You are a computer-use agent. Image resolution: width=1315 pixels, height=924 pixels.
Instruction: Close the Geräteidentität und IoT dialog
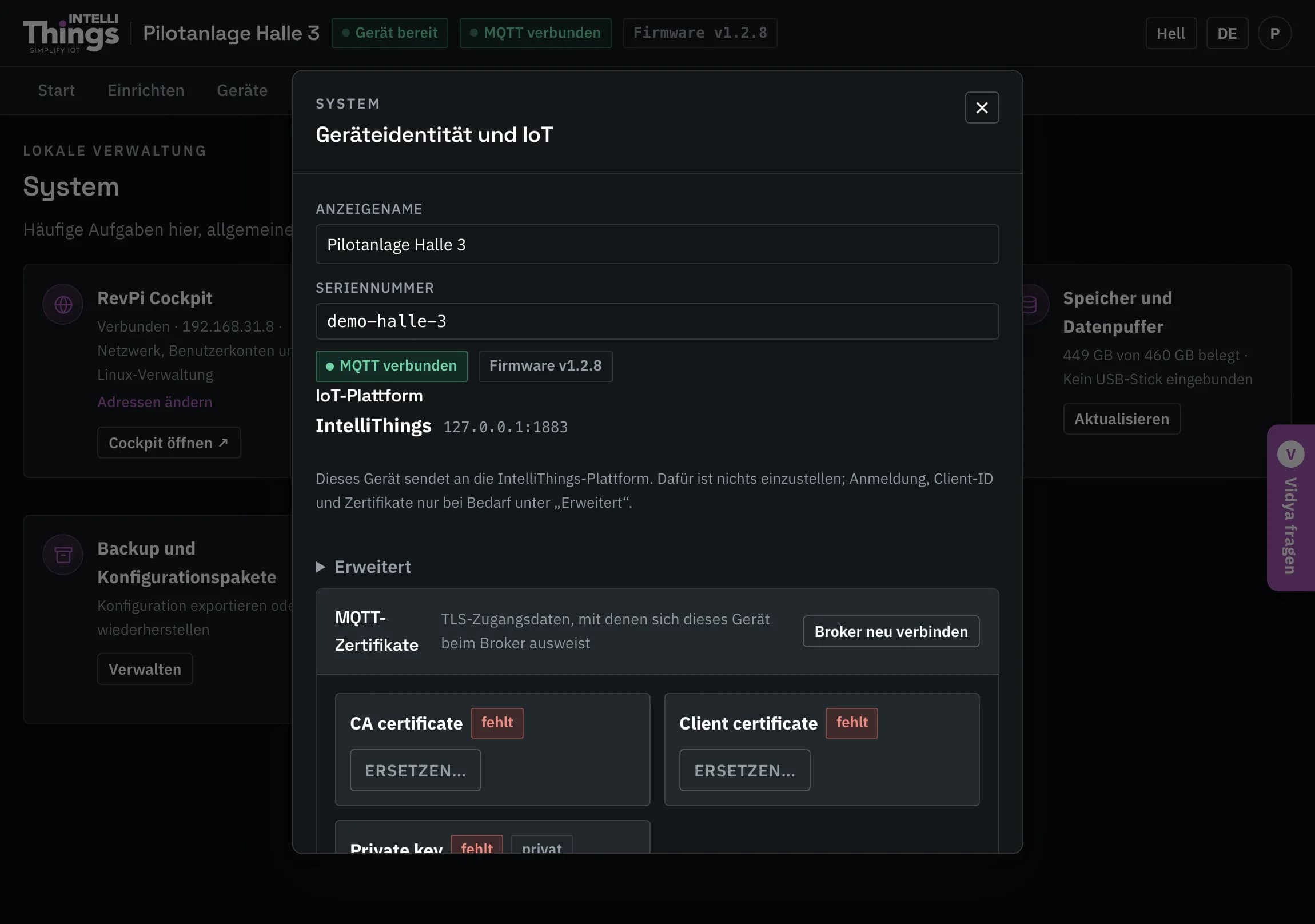[x=982, y=107]
